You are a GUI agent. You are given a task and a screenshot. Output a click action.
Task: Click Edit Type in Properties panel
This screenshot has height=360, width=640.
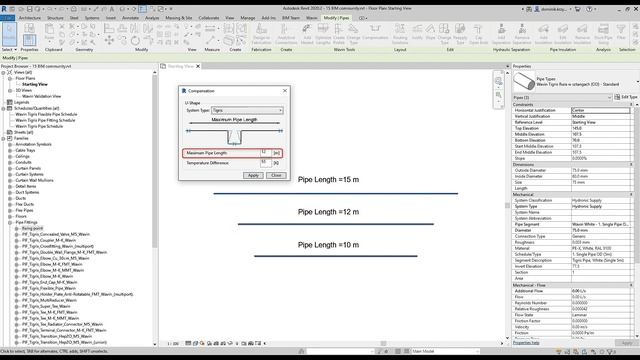pyautogui.click(x=626, y=97)
